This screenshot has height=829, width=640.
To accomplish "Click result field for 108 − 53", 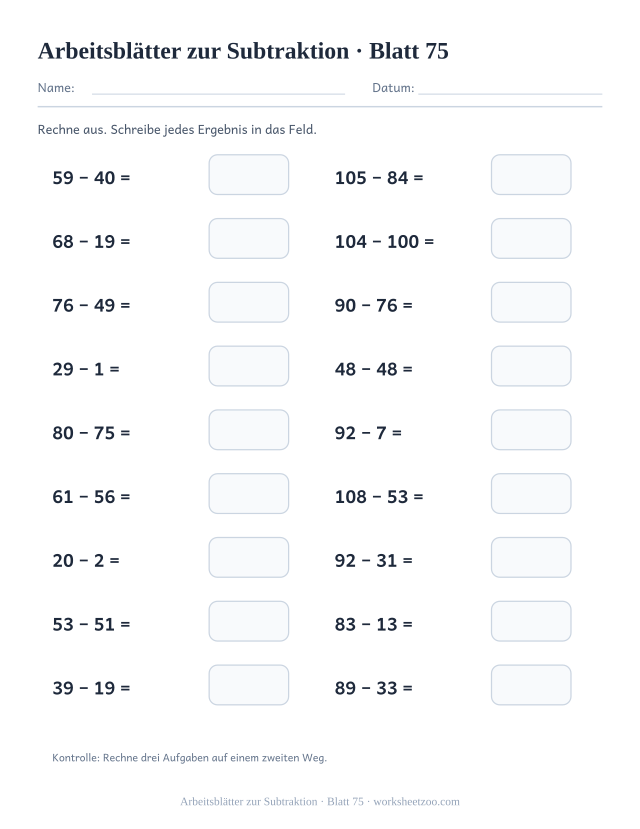I will click(531, 494).
